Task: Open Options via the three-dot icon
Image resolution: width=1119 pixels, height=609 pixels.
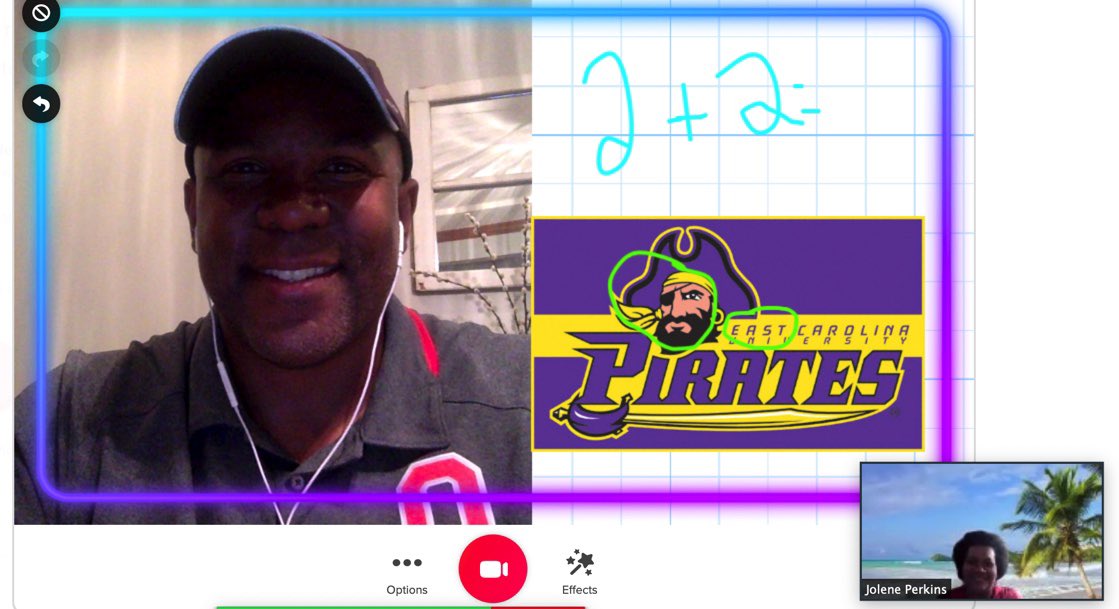Action: coord(406,562)
